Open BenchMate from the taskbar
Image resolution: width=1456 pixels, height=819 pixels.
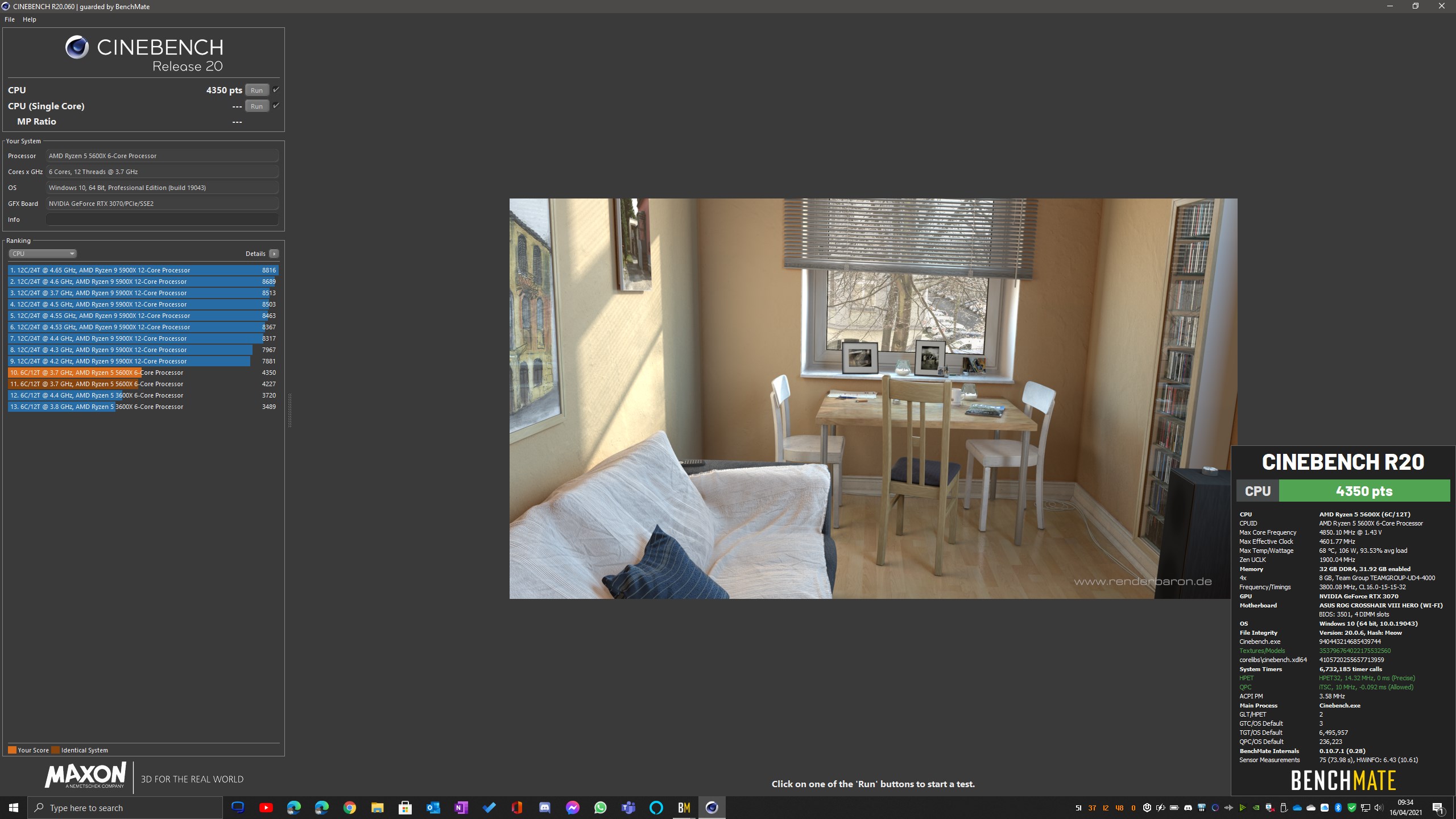pyautogui.click(x=684, y=808)
